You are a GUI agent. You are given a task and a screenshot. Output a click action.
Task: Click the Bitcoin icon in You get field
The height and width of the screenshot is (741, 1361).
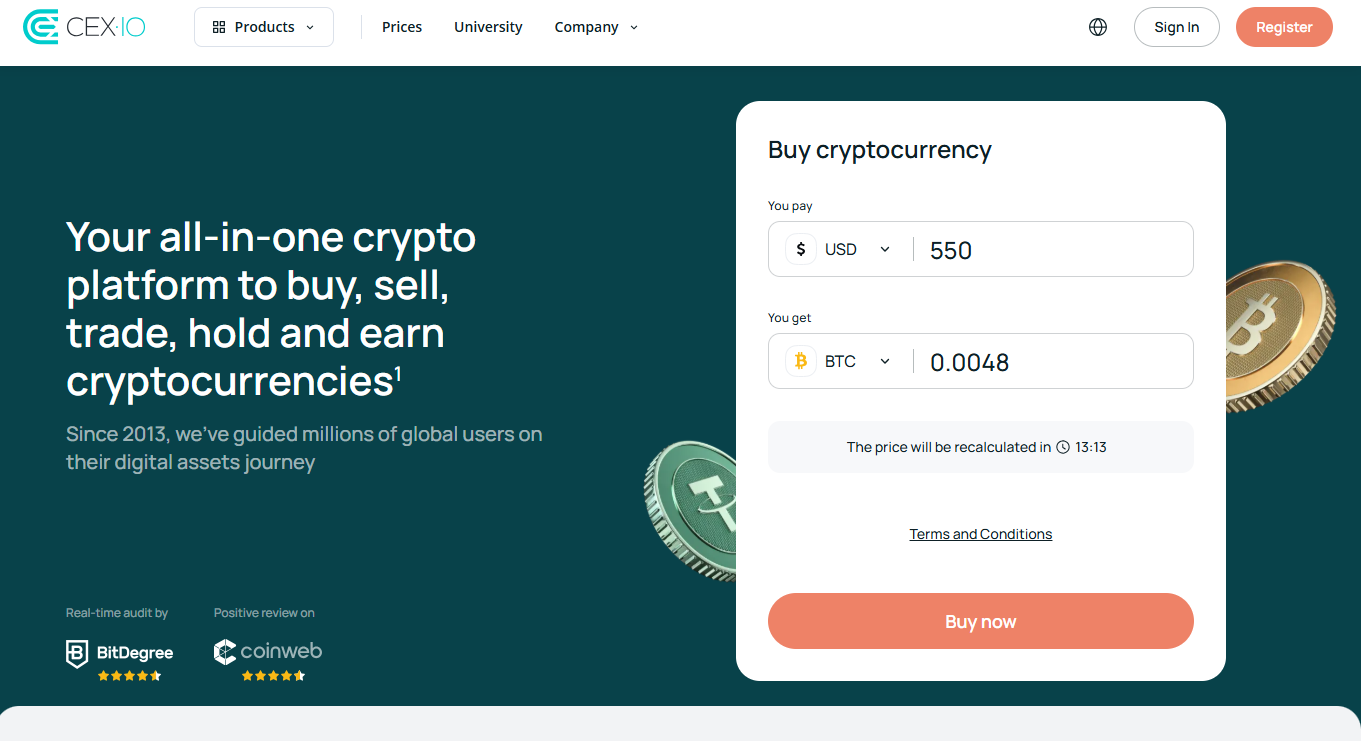click(800, 360)
